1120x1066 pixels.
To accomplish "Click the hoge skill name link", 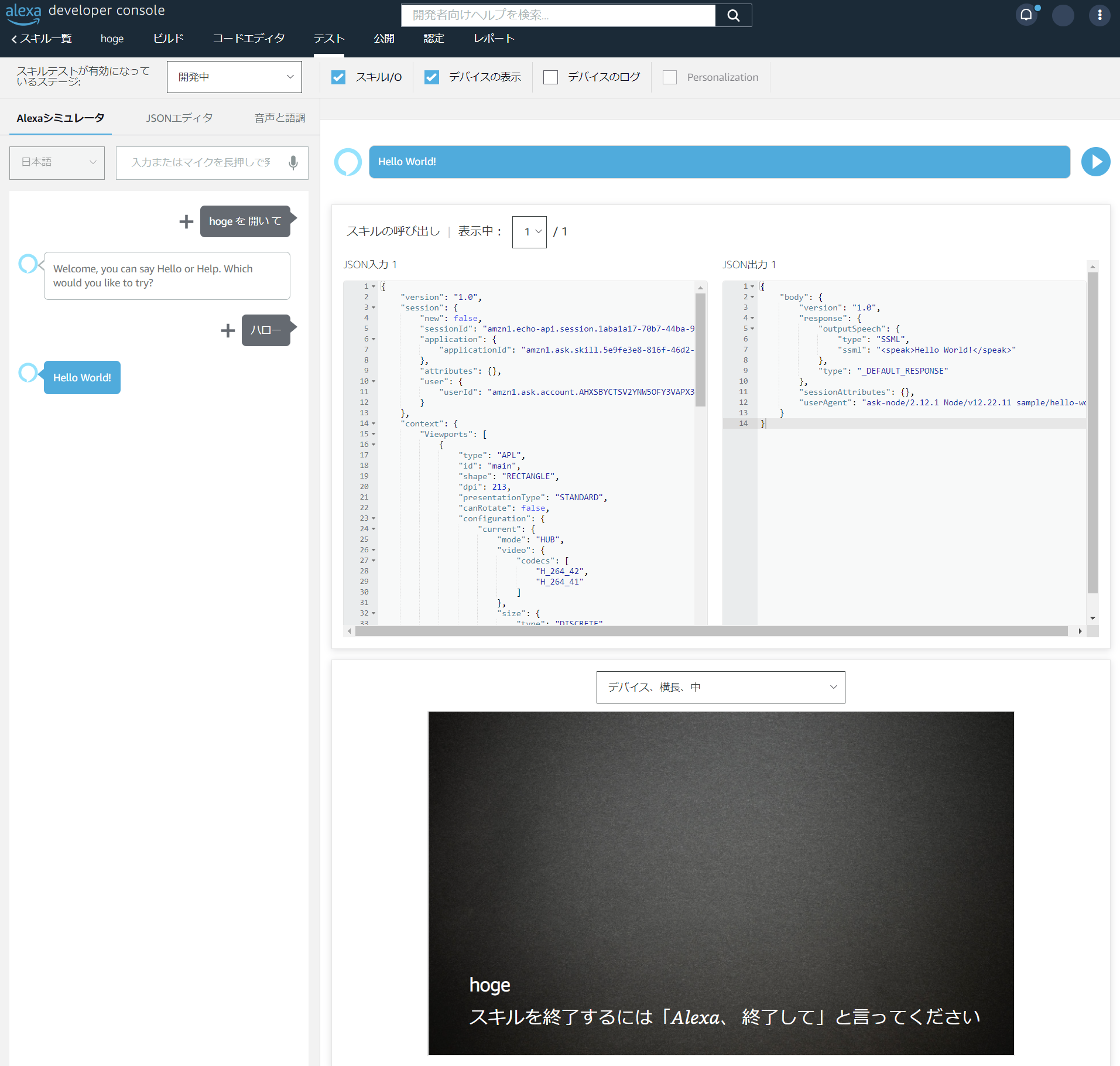I will pos(112,39).
